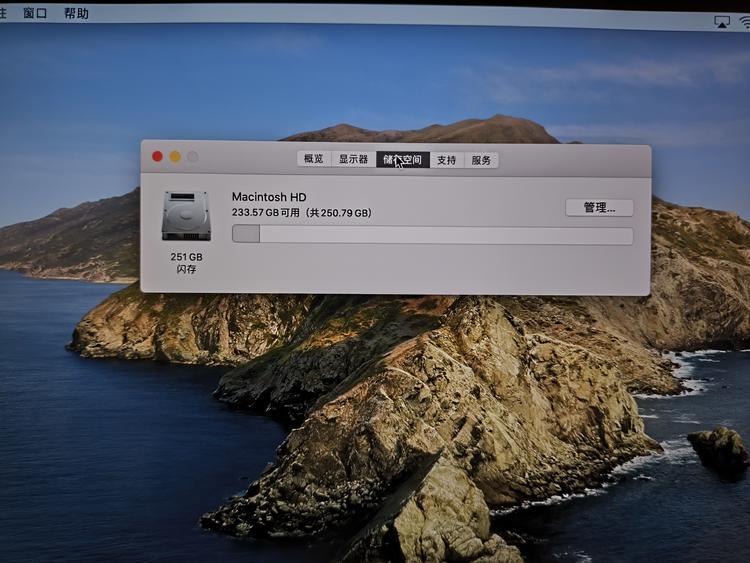Image resolution: width=750 pixels, height=563 pixels.
Task: Go to the 服务 tab
Action: (x=481, y=160)
